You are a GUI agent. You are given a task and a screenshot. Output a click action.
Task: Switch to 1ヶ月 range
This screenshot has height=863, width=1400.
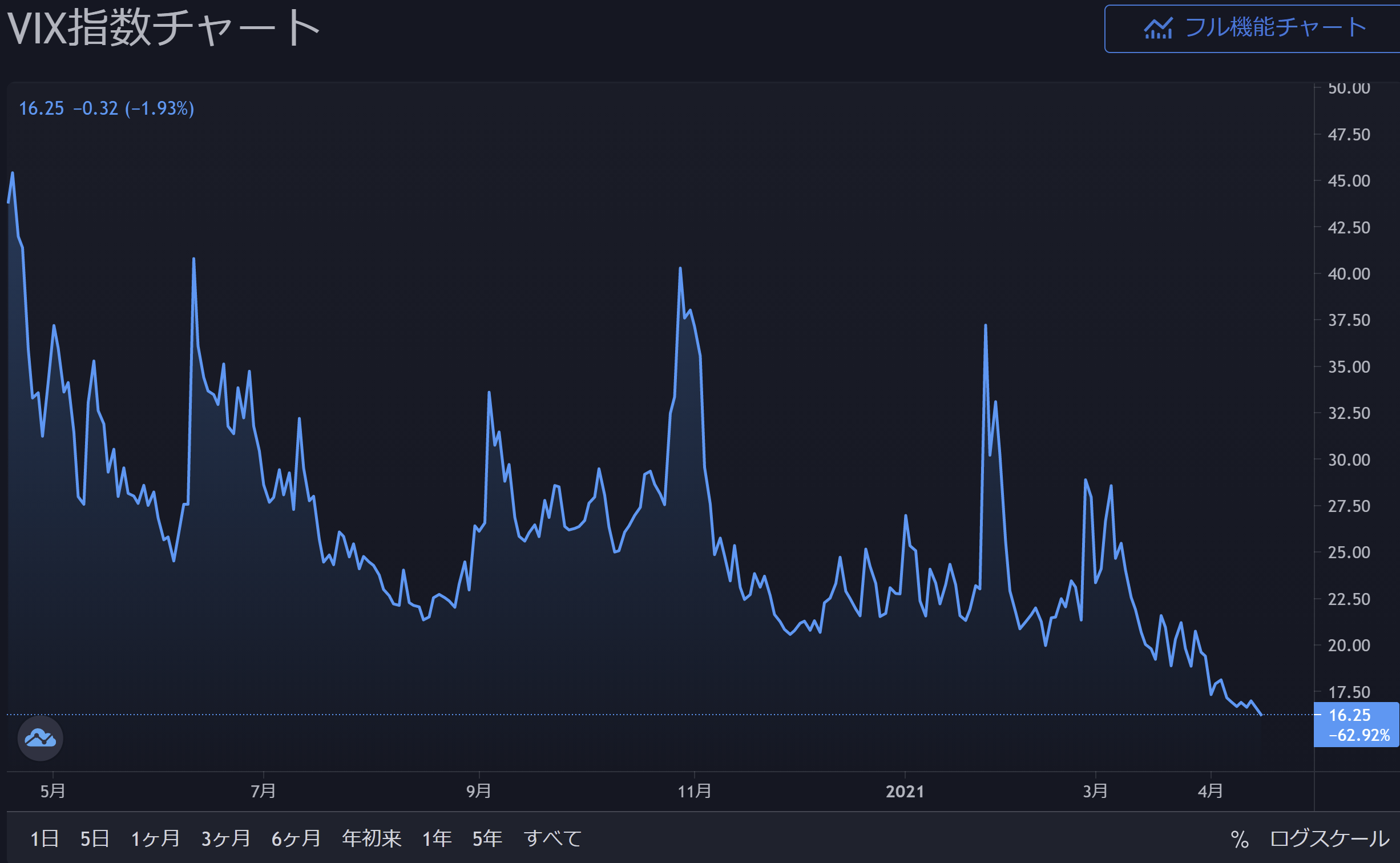tap(155, 838)
